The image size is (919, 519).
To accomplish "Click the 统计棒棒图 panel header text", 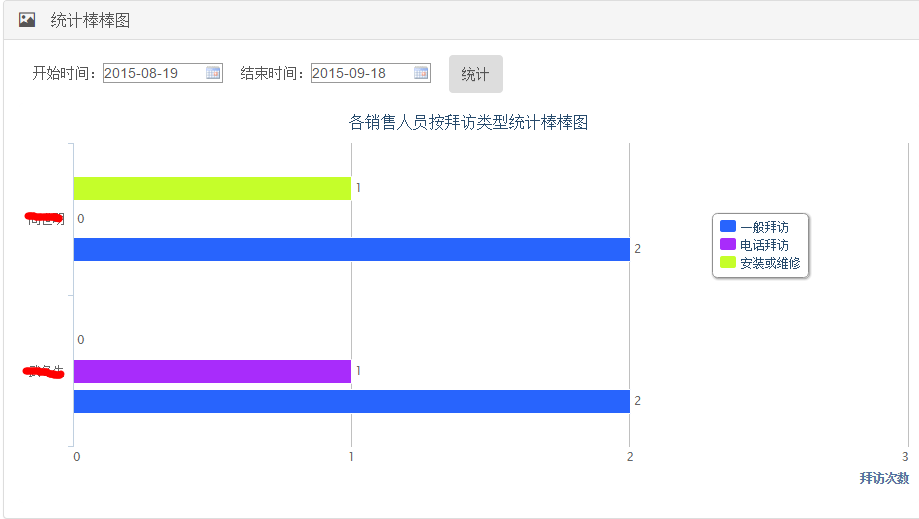I will tap(90, 21).
